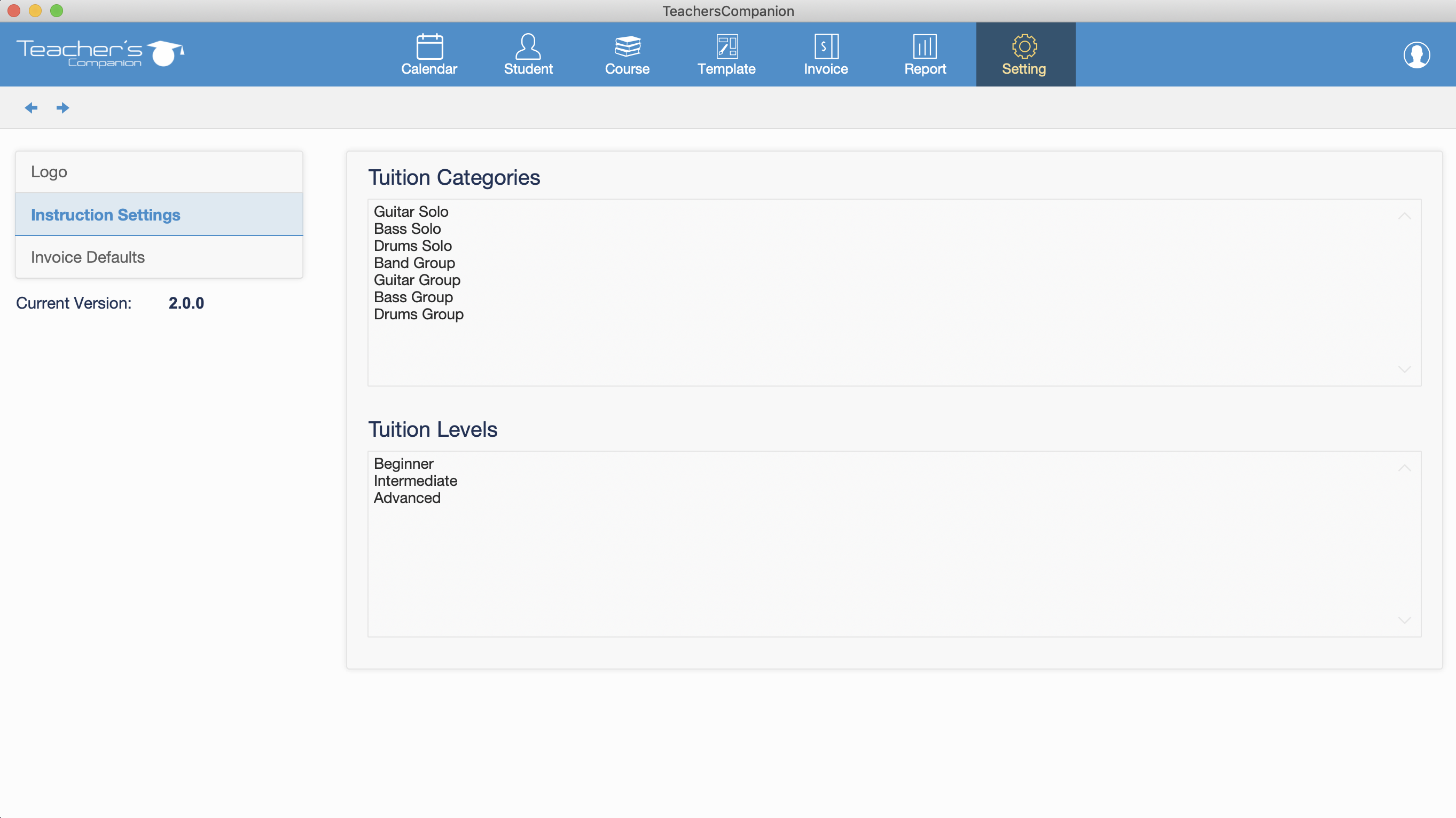The width and height of the screenshot is (1456, 818).
Task: Click the Tuition Categories heading
Action: tap(454, 177)
